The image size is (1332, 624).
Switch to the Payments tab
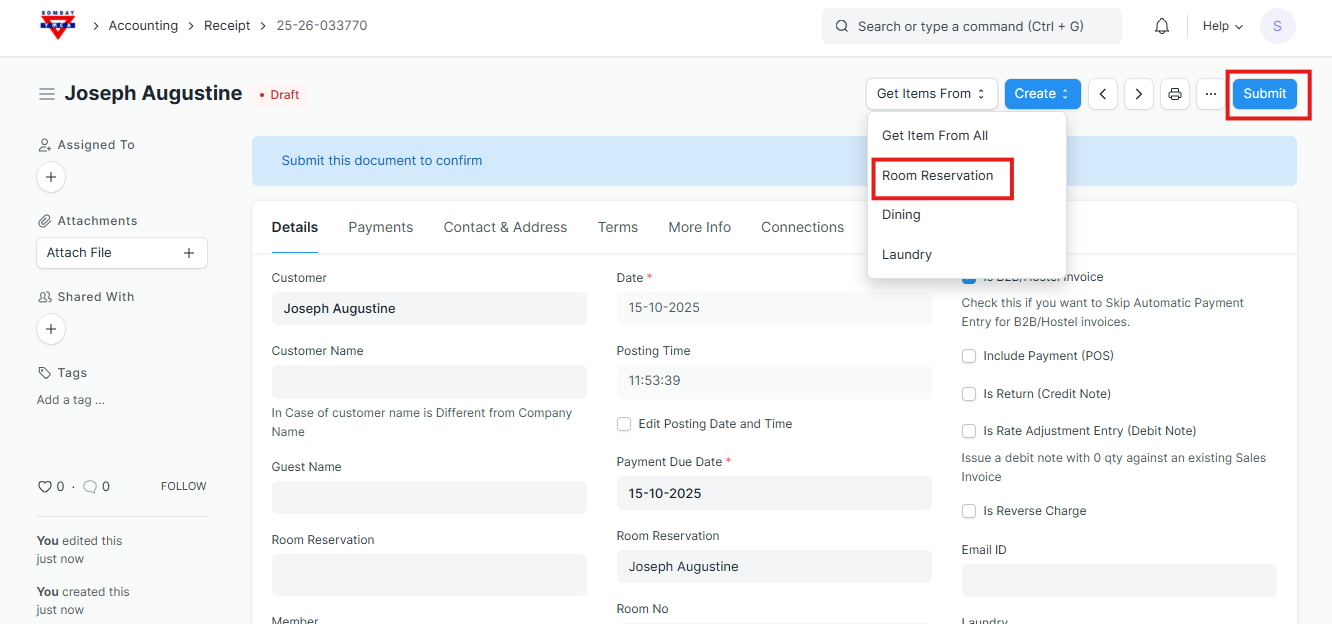coord(380,227)
